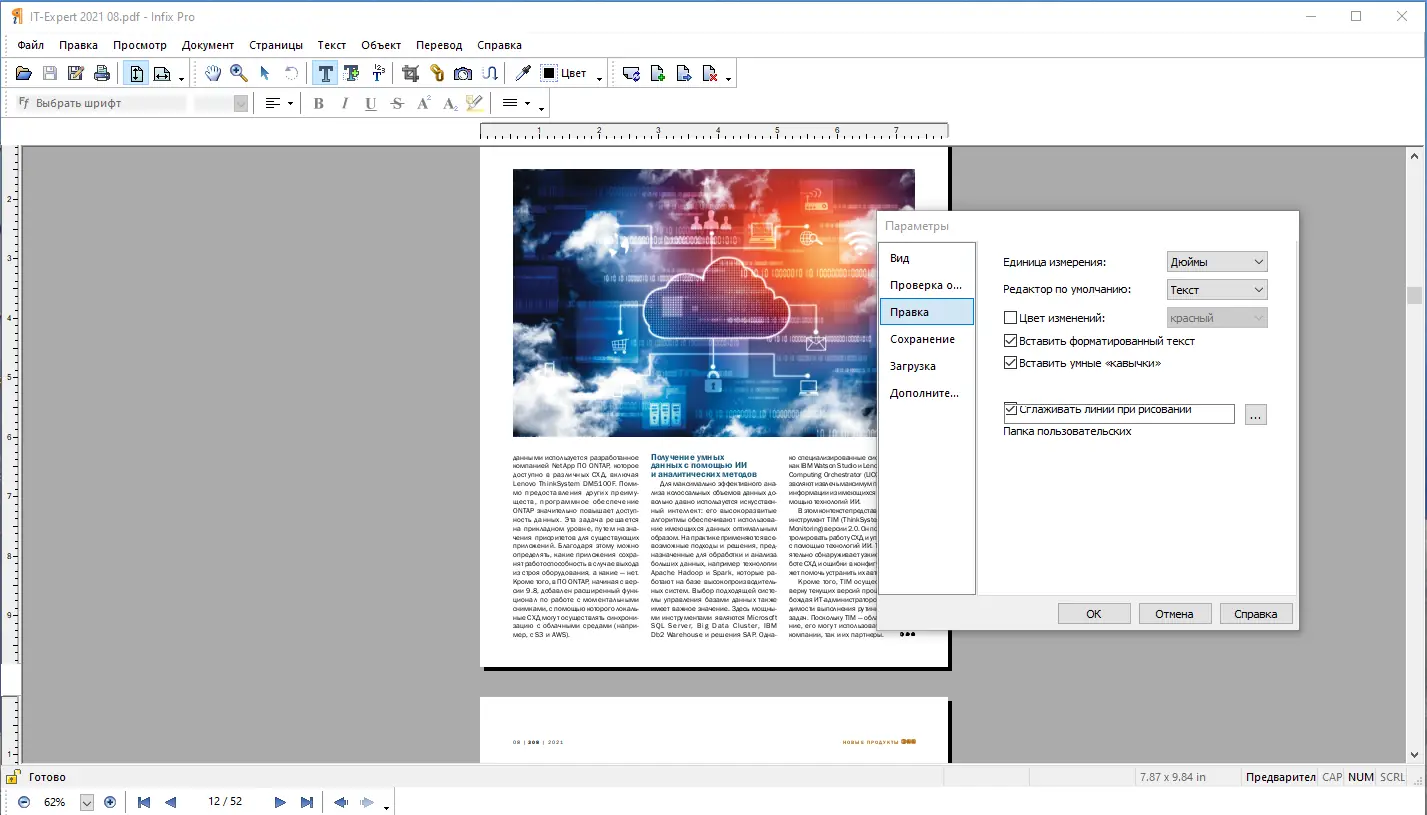
Task: Click the text flow linking tool icon
Action: (490, 73)
